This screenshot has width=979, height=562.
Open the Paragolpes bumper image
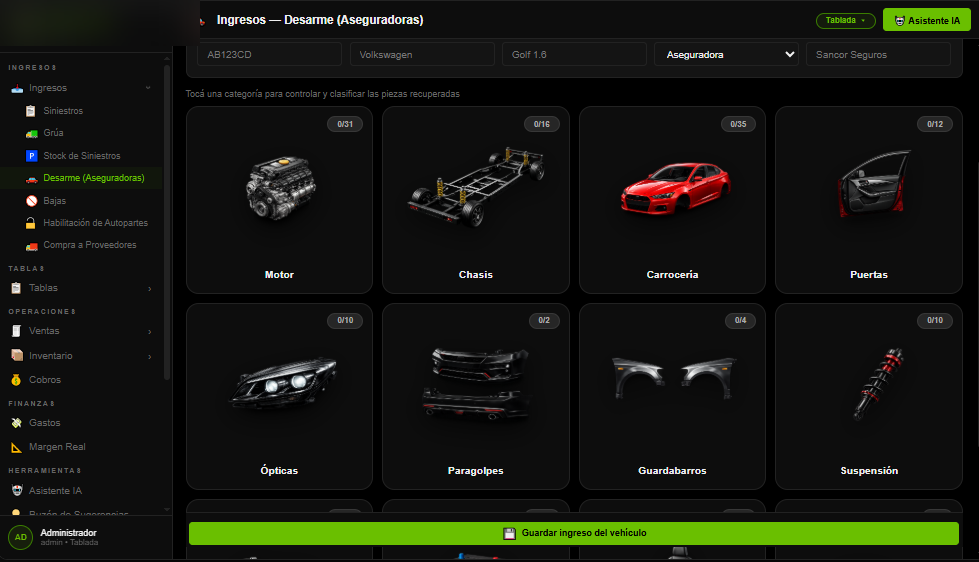click(476, 382)
